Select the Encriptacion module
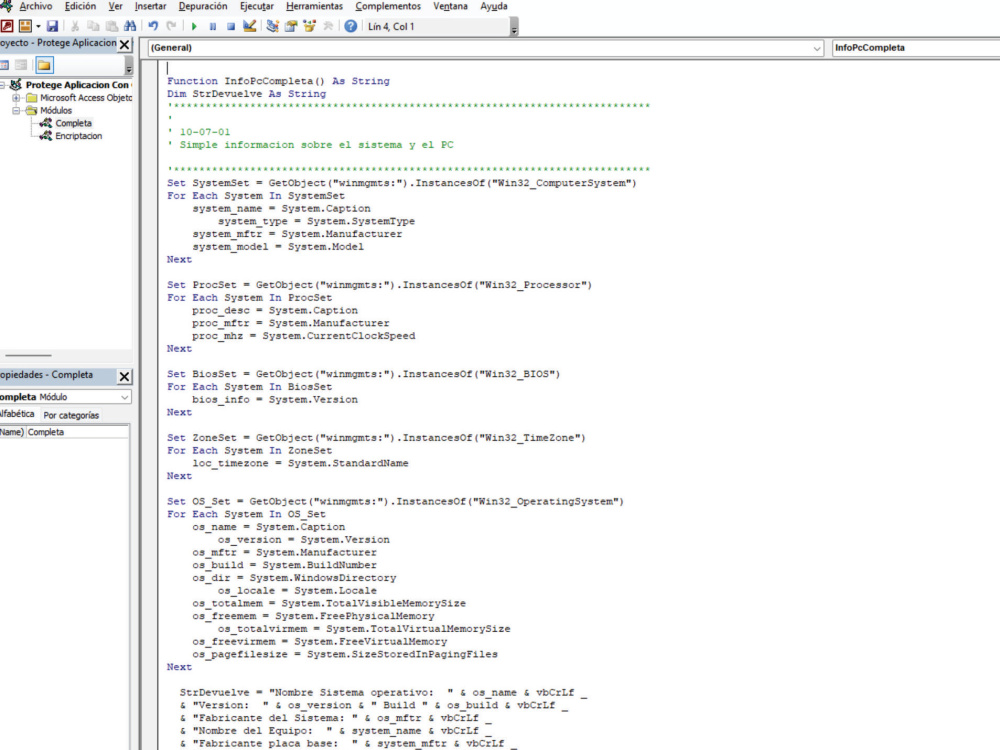This screenshot has height=750, width=1000. pos(78,136)
